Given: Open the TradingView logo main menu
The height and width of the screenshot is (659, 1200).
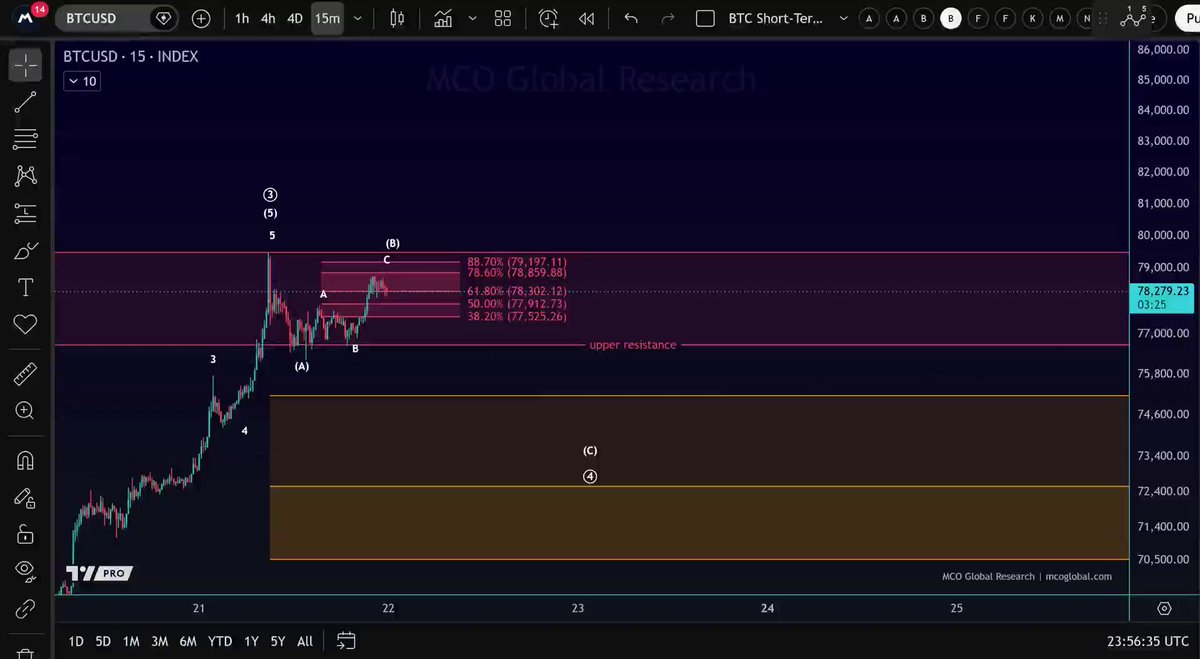Looking at the screenshot, I should [x=27, y=17].
